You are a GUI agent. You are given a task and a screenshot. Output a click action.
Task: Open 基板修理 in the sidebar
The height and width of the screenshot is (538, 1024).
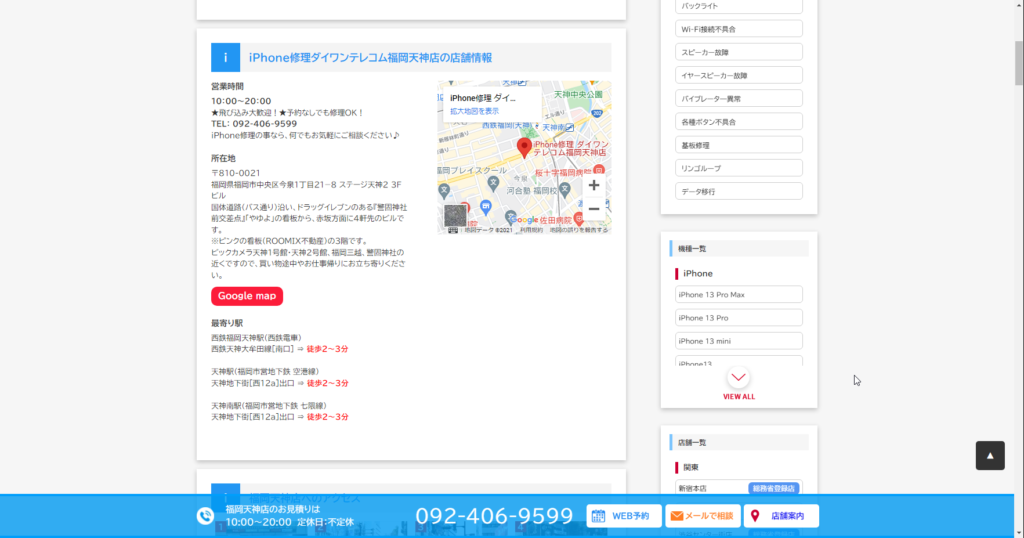[x=739, y=145]
